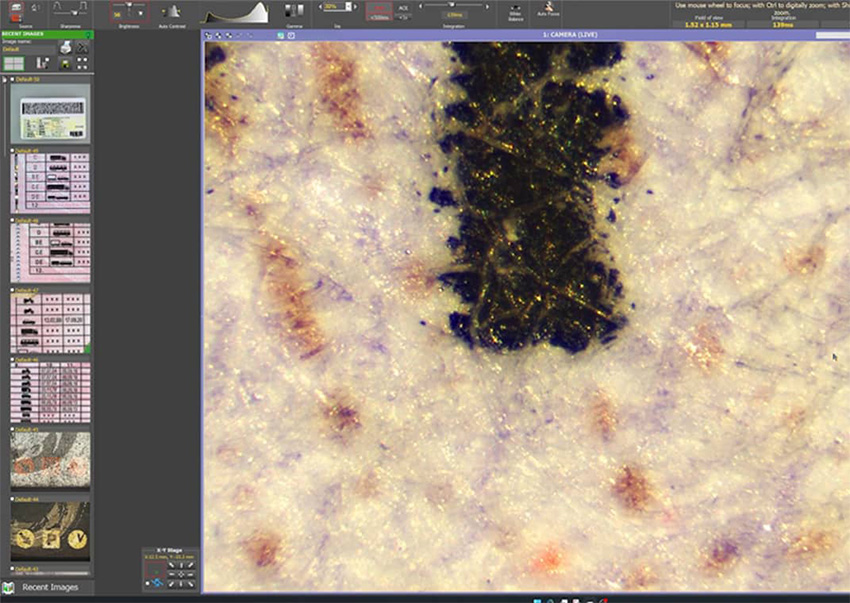850x603 pixels.
Task: Run Auto Focus
Action: 548,6
